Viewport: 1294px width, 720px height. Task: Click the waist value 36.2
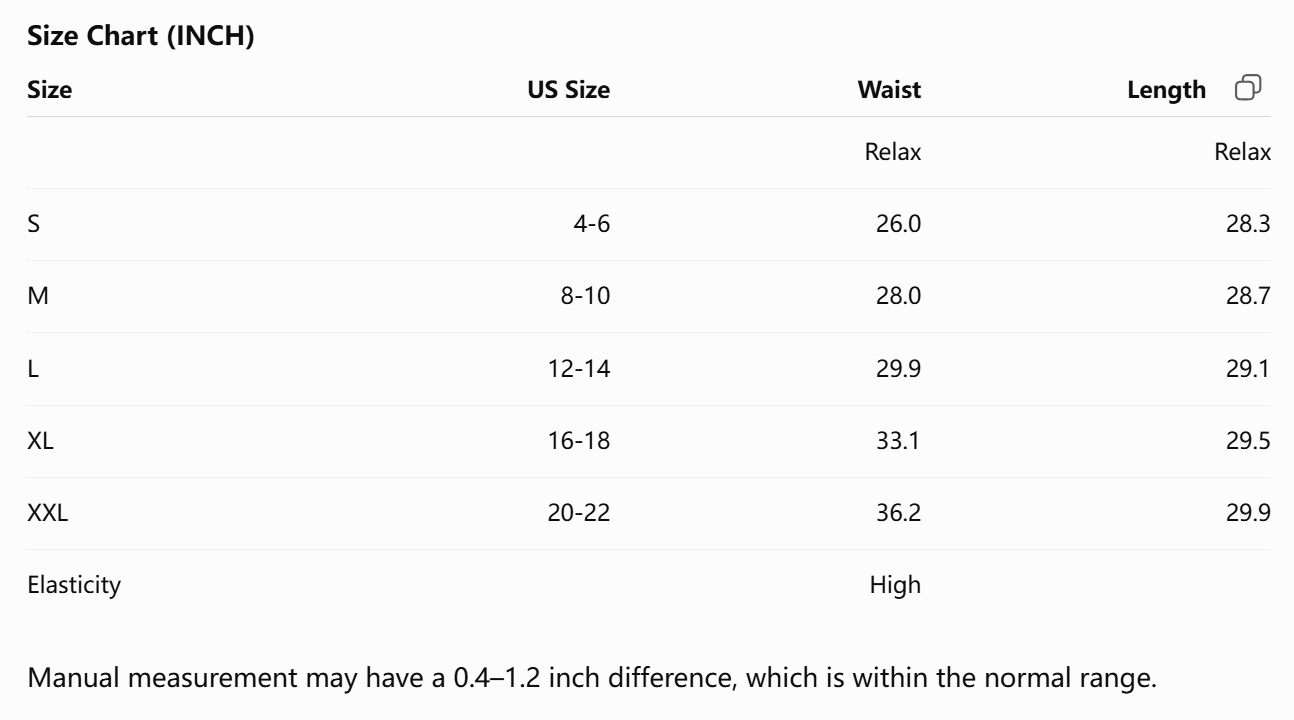click(899, 513)
